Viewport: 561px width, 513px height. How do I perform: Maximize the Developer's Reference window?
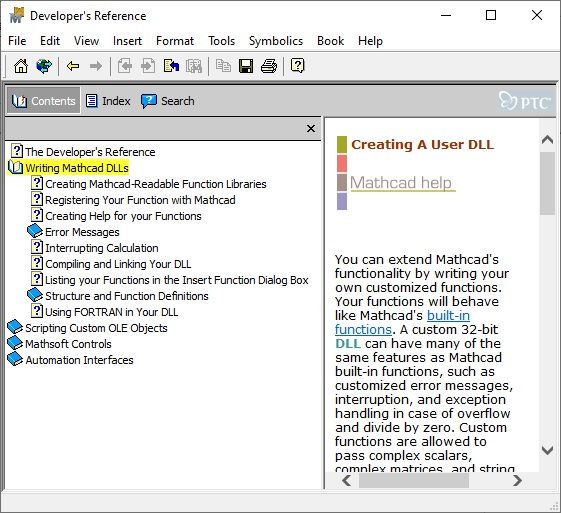tap(491, 15)
